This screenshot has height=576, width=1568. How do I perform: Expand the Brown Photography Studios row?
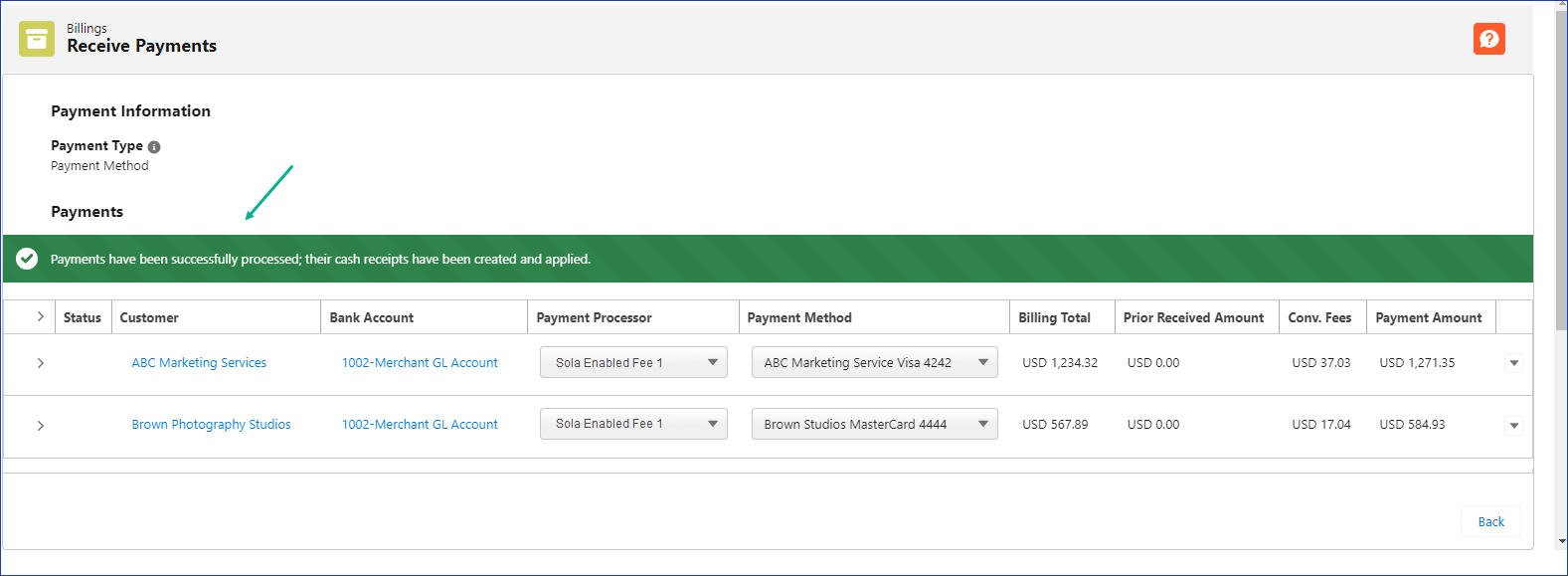click(x=41, y=426)
